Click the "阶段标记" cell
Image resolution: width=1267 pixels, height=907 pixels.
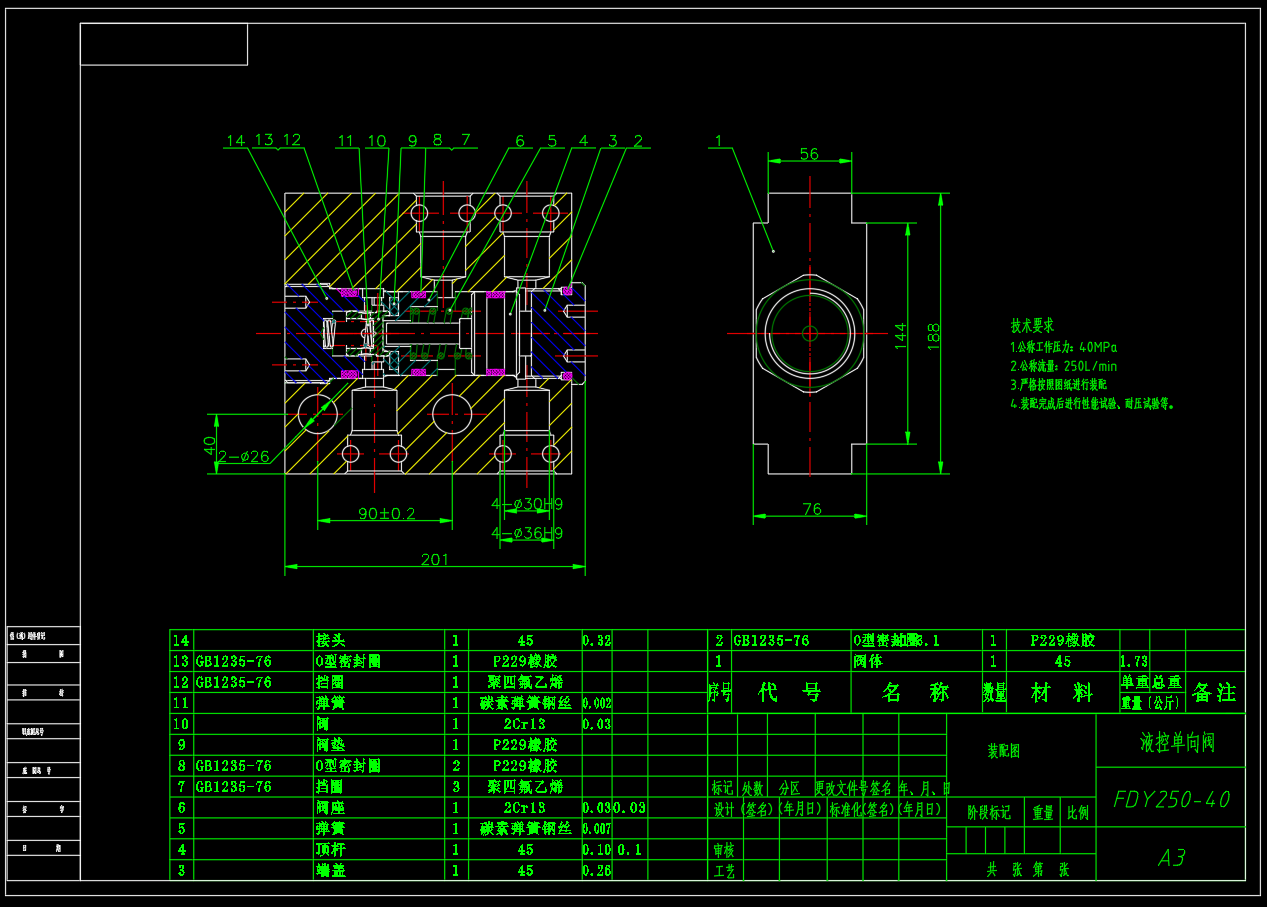[989, 813]
